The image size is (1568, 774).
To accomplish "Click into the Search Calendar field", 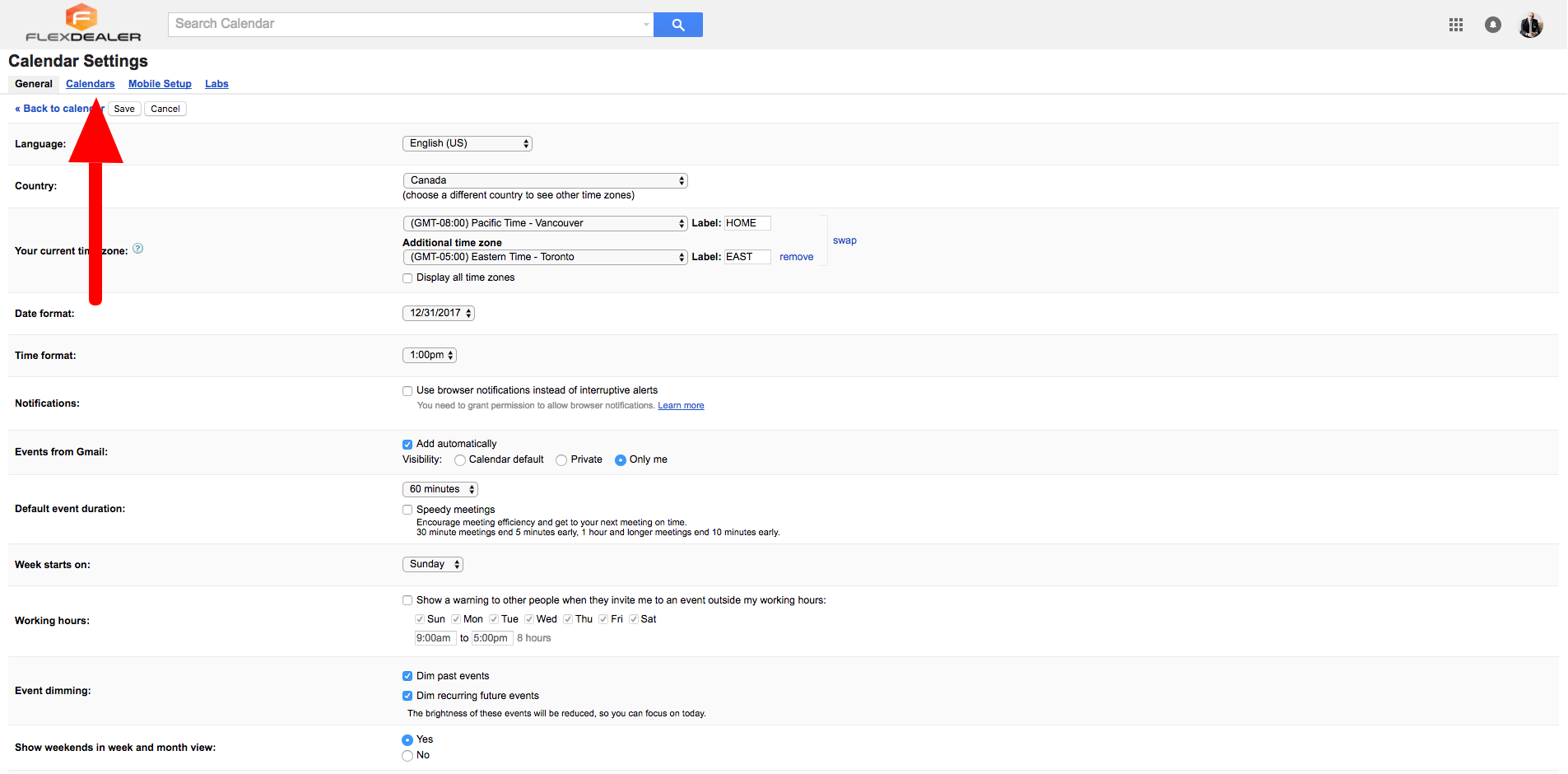I will (x=407, y=24).
